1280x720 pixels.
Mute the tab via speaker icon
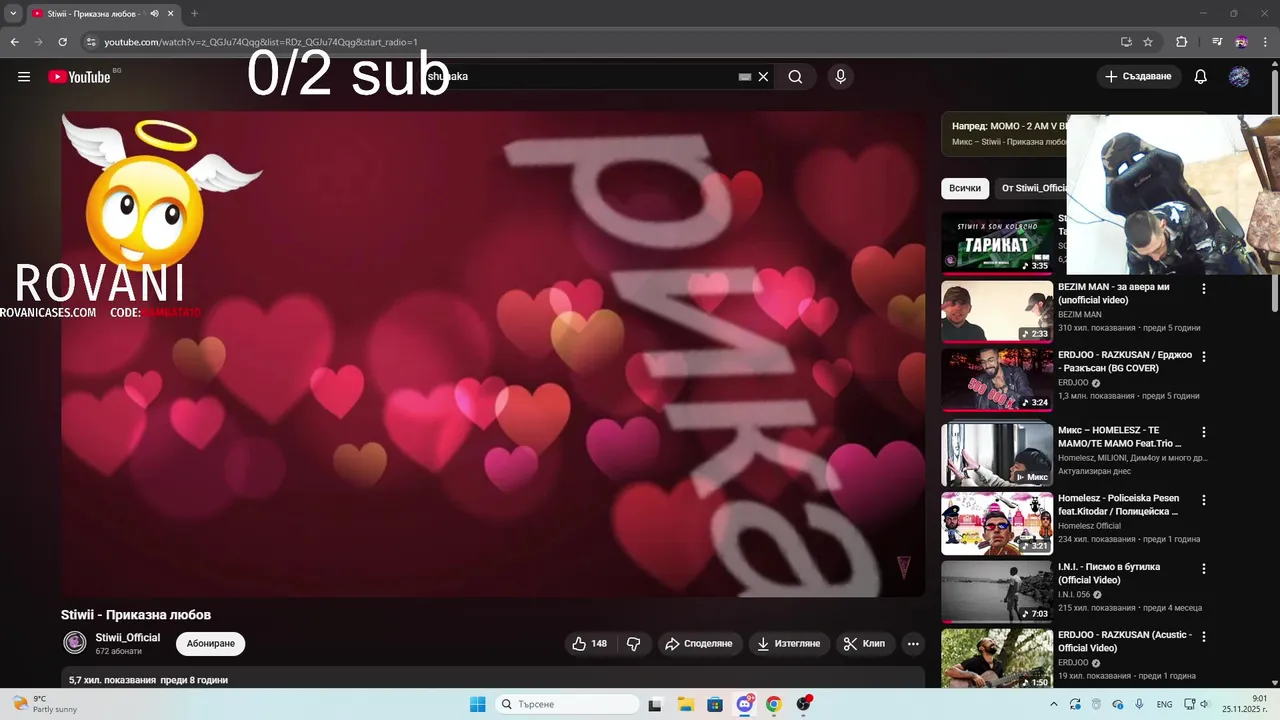(155, 13)
